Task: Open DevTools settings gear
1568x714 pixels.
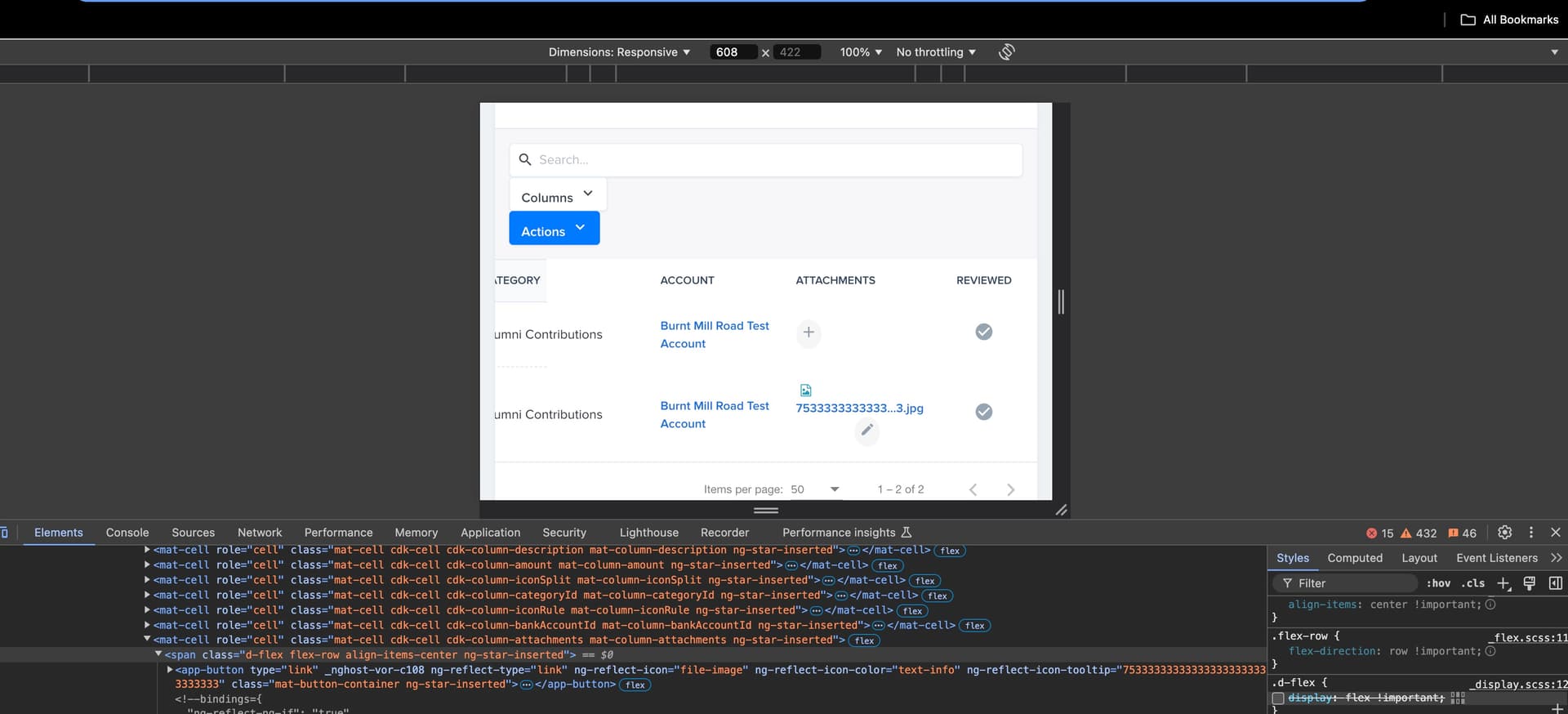Action: point(1505,533)
